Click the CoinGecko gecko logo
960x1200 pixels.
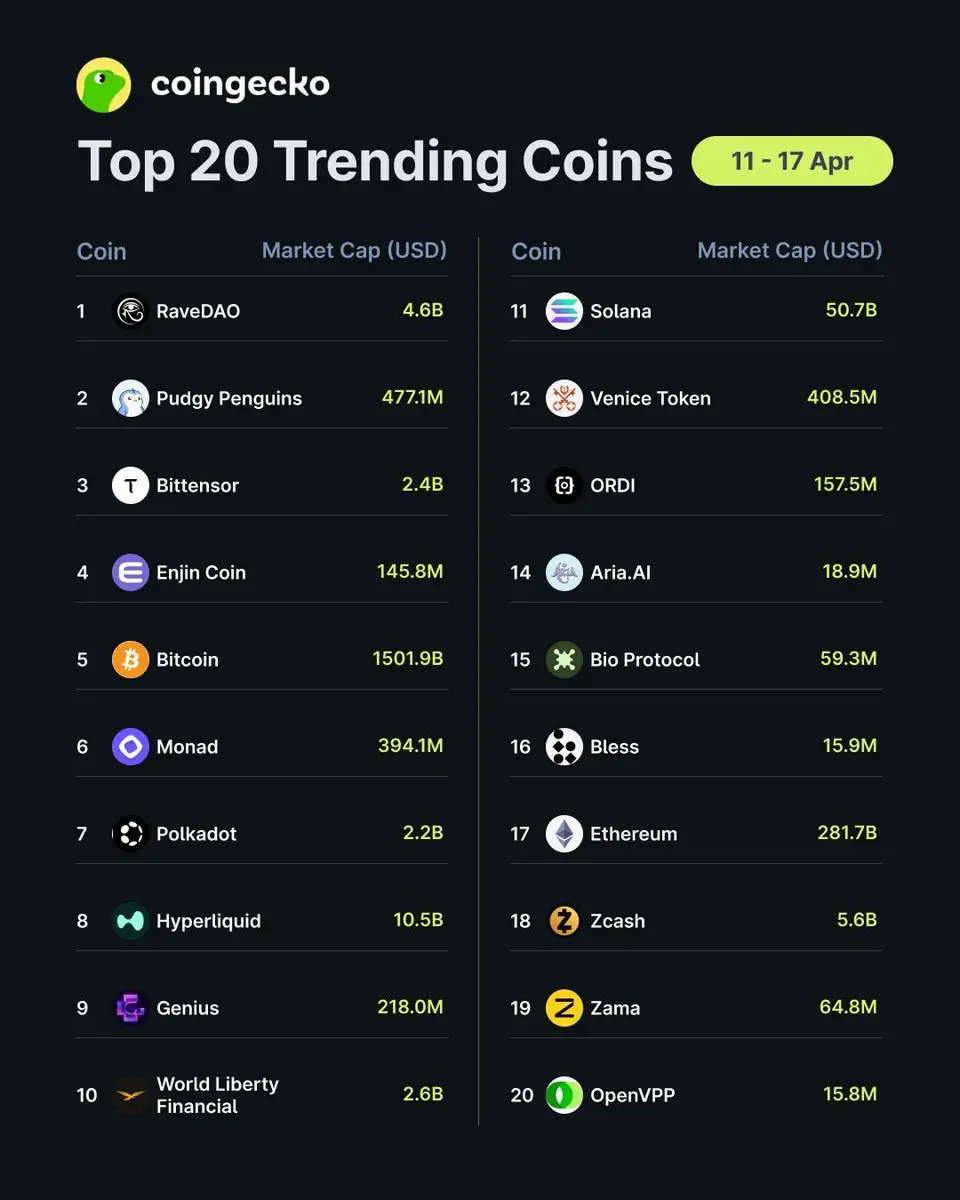104,85
